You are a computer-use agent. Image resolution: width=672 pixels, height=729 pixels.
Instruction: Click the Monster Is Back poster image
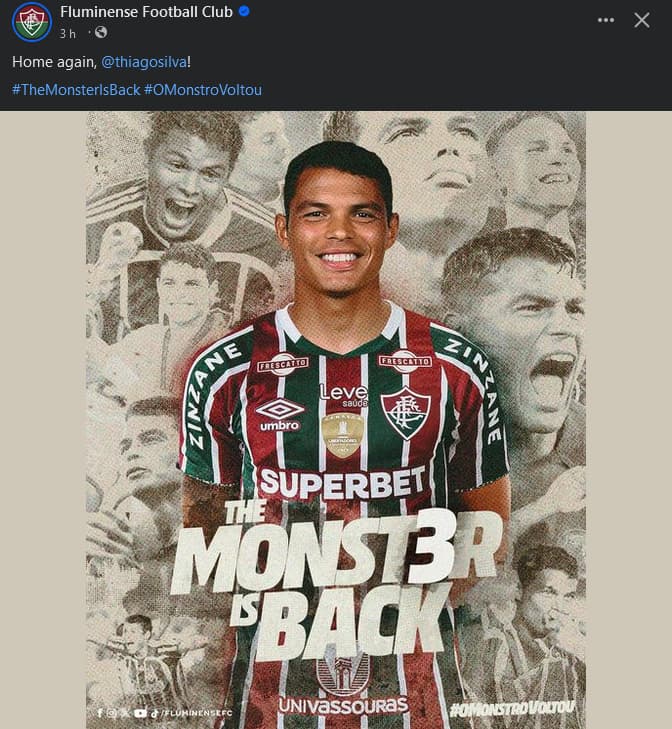[336, 420]
